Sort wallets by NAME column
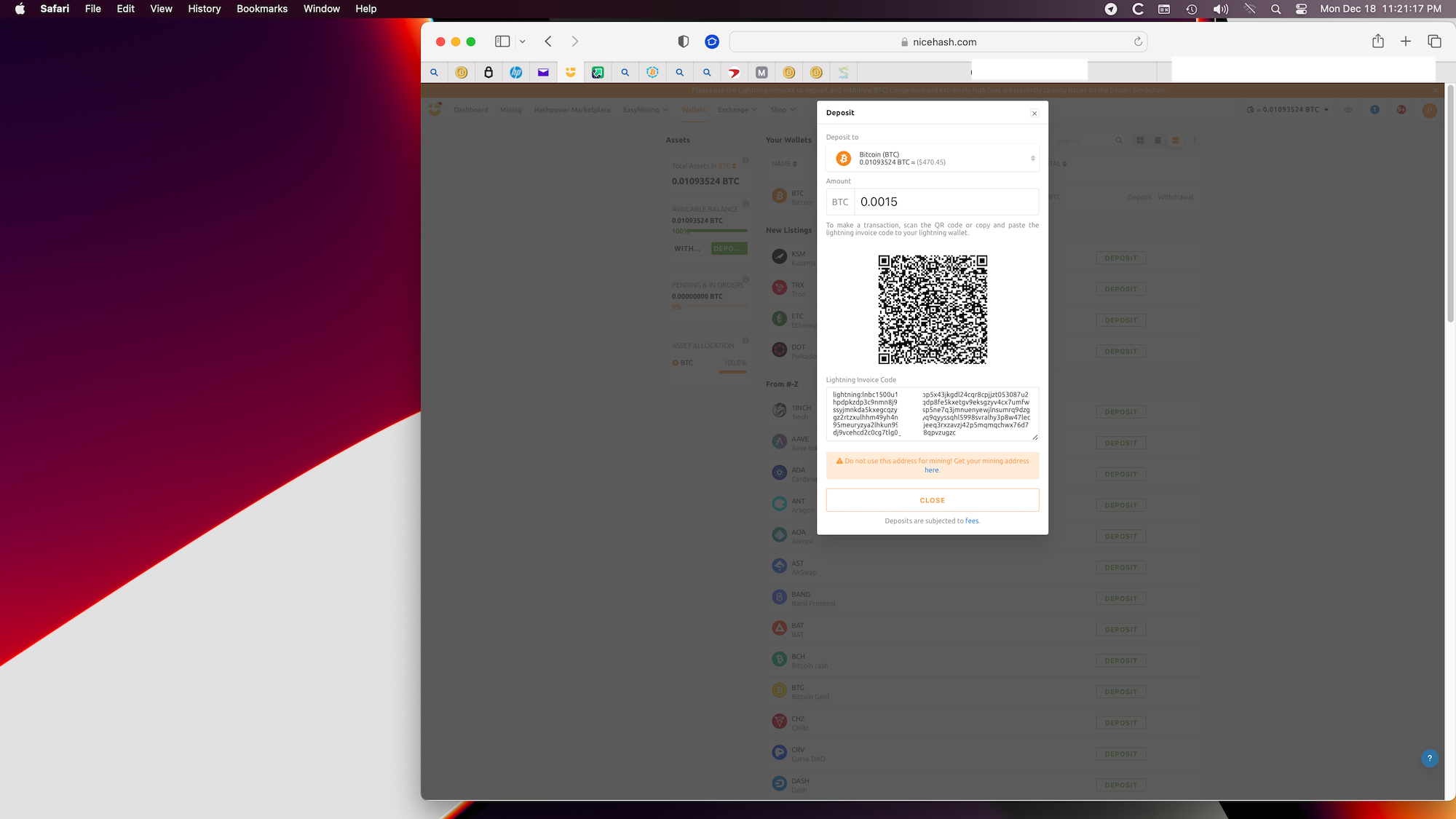The image size is (1456, 819). [784, 164]
